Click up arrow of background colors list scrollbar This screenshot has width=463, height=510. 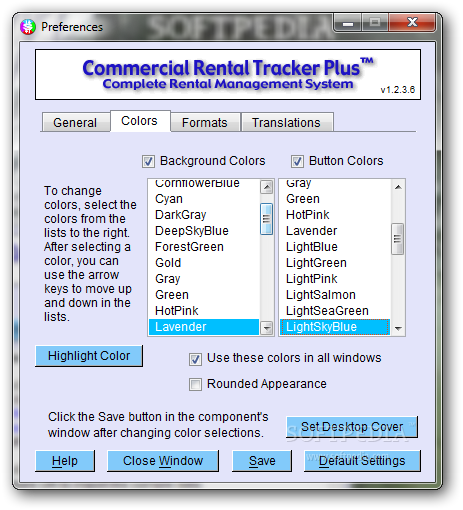(x=266, y=187)
